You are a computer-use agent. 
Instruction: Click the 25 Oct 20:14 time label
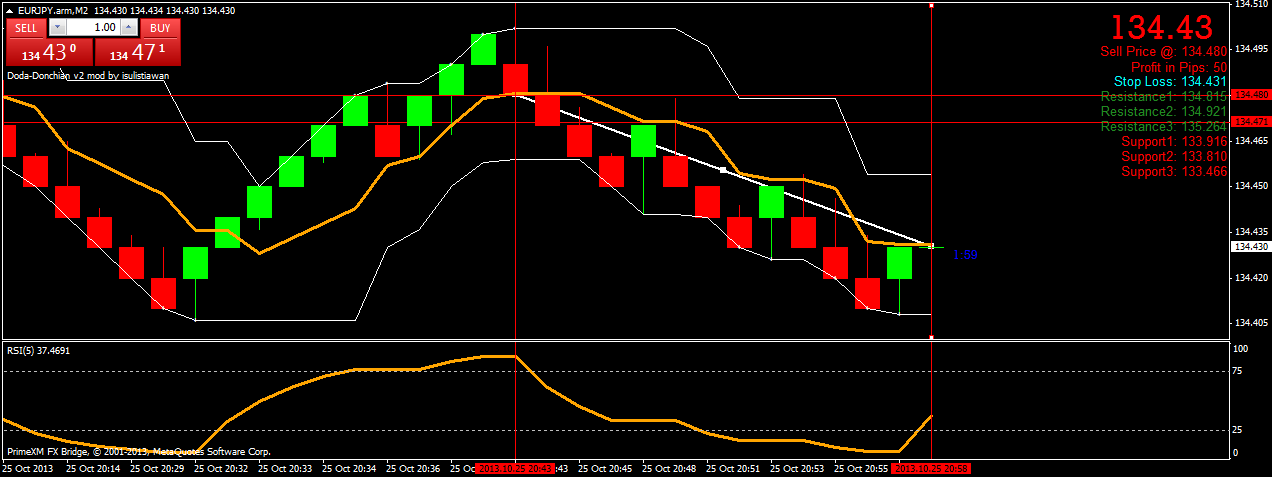[93, 468]
